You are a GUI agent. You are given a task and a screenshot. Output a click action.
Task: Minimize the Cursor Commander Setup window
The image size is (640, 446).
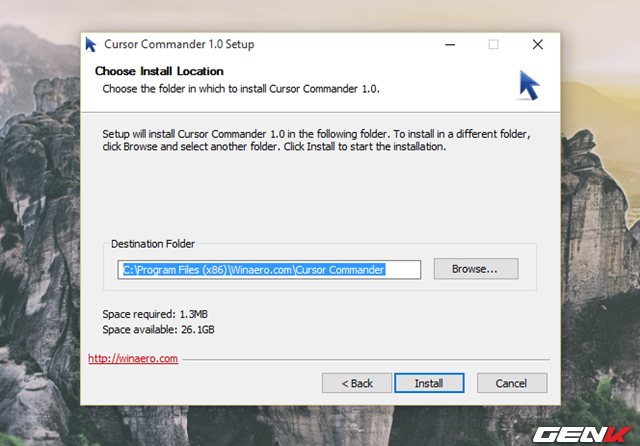click(x=447, y=44)
